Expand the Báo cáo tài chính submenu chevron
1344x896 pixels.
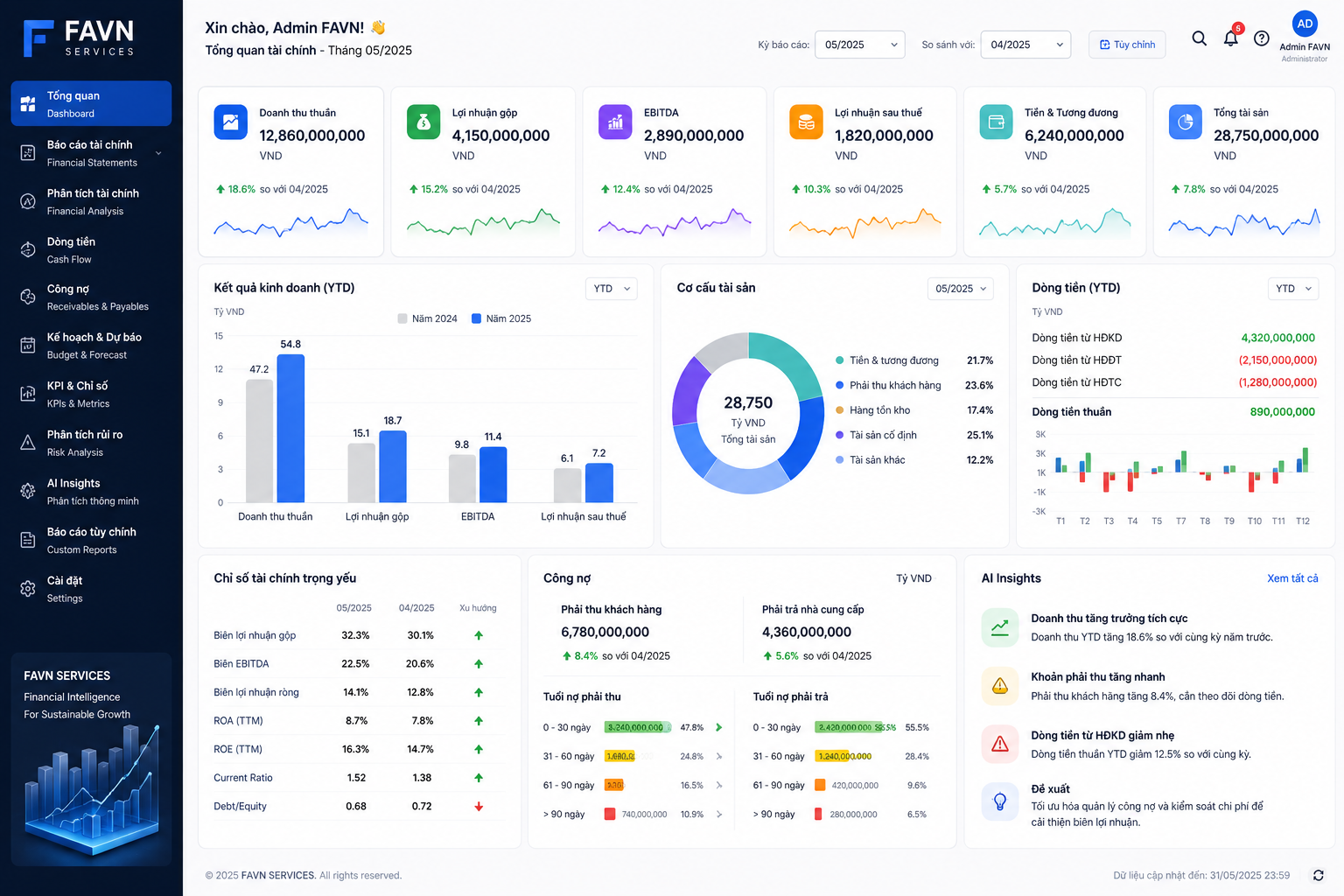pyautogui.click(x=158, y=153)
